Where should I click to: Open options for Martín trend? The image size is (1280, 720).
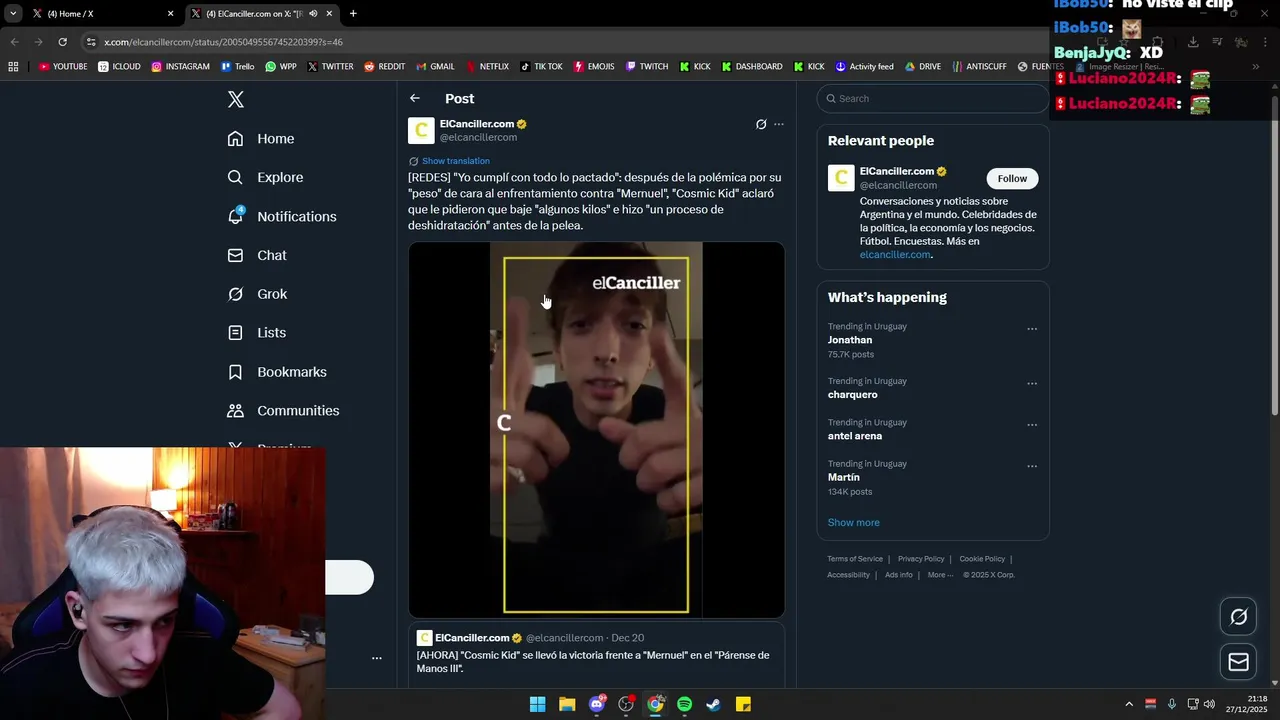coord(1032,466)
